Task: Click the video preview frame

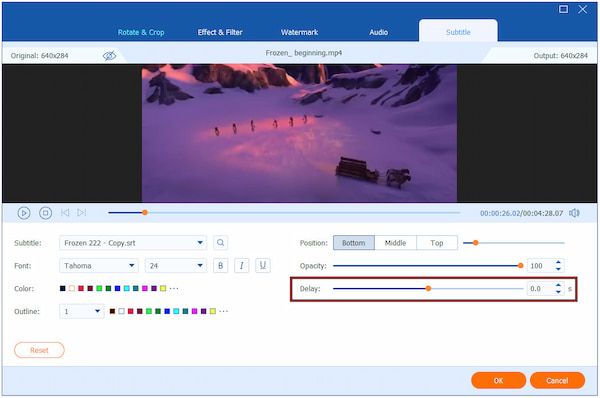Action: (x=299, y=133)
